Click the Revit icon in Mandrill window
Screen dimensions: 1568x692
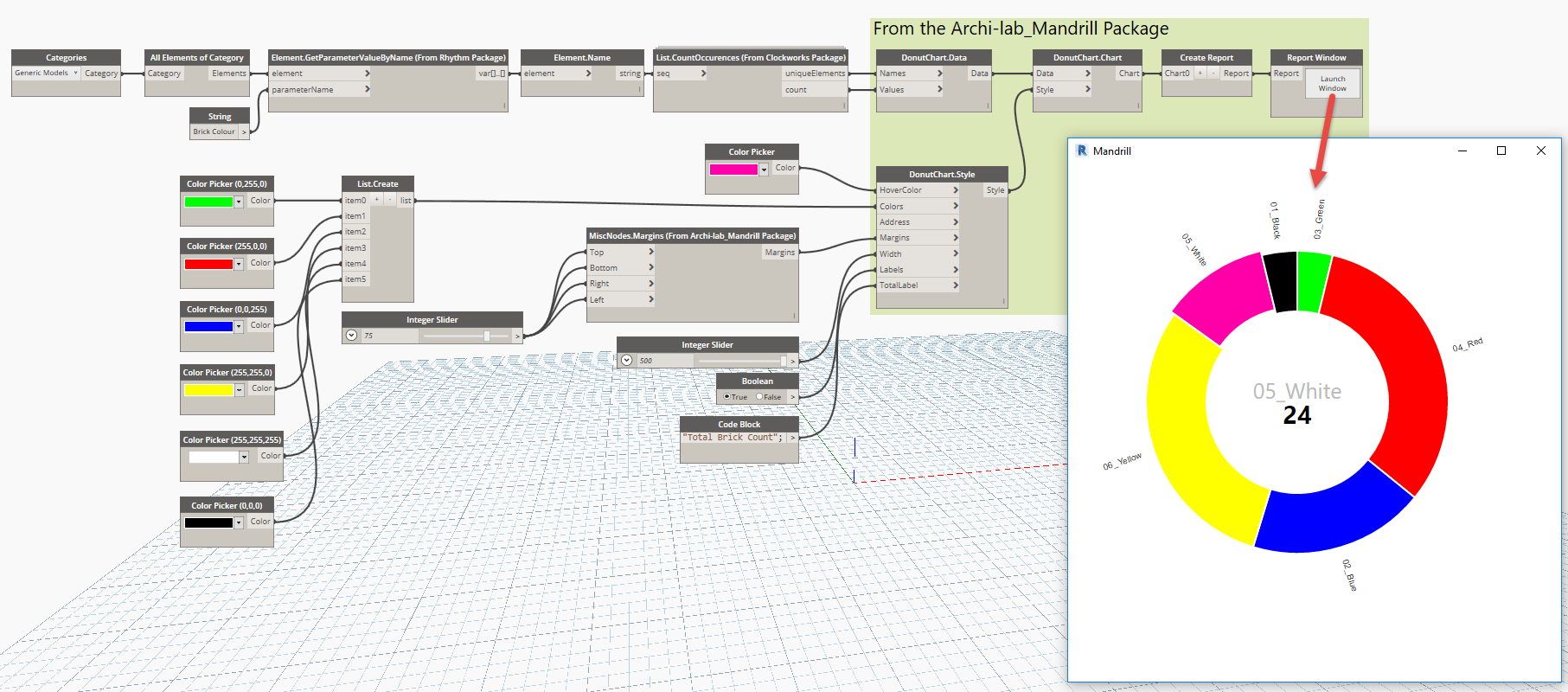(x=1081, y=151)
